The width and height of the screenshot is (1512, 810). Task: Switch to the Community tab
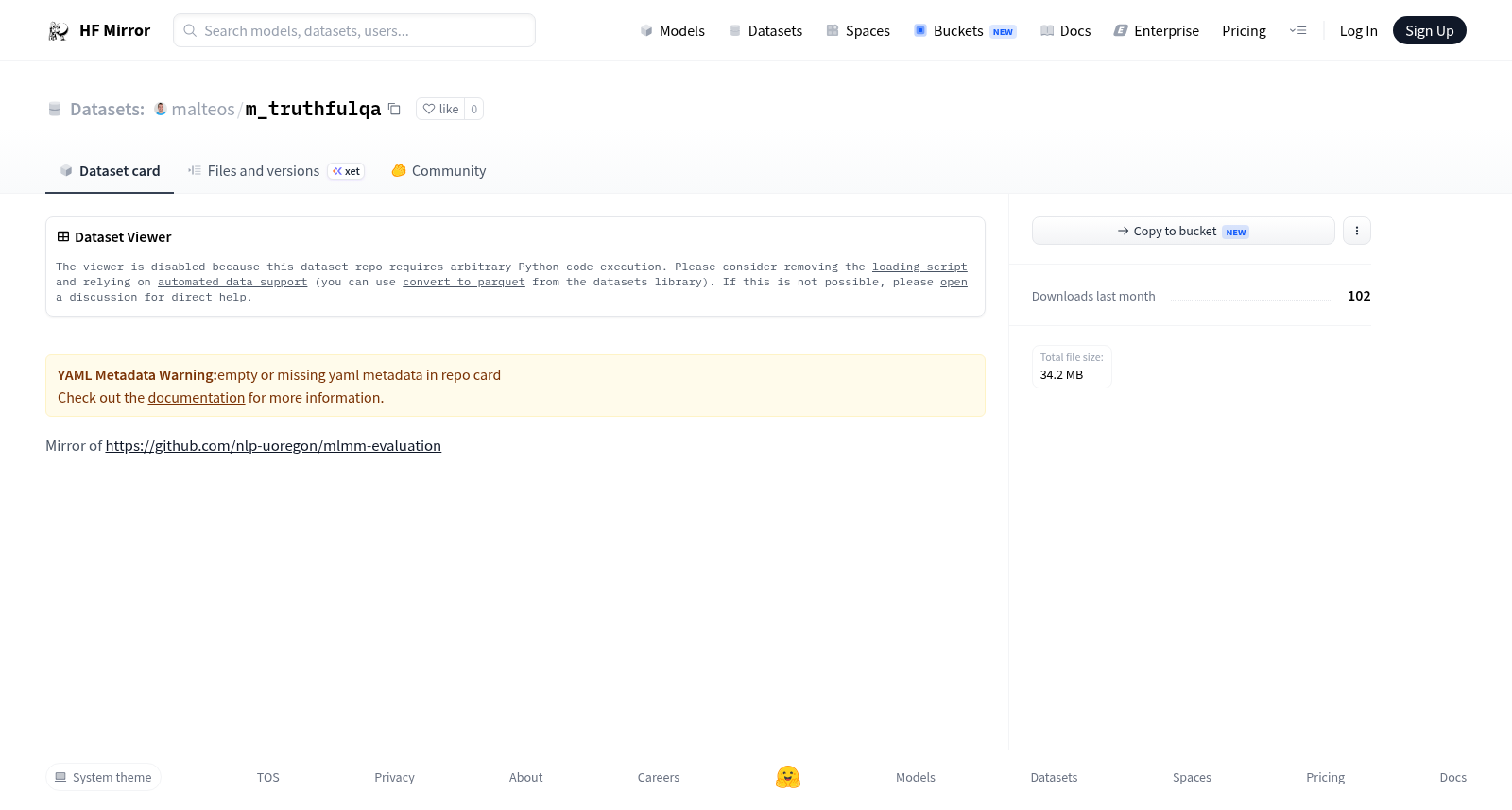pyautogui.click(x=438, y=171)
